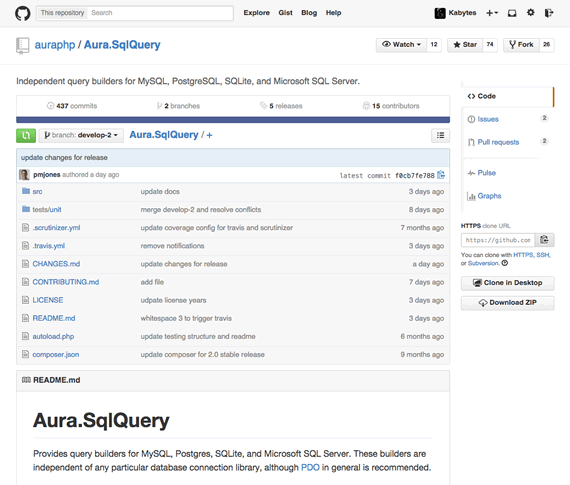570x485 pixels.
Task: Open the GitHub Octocat home logo
Action: click(23, 13)
